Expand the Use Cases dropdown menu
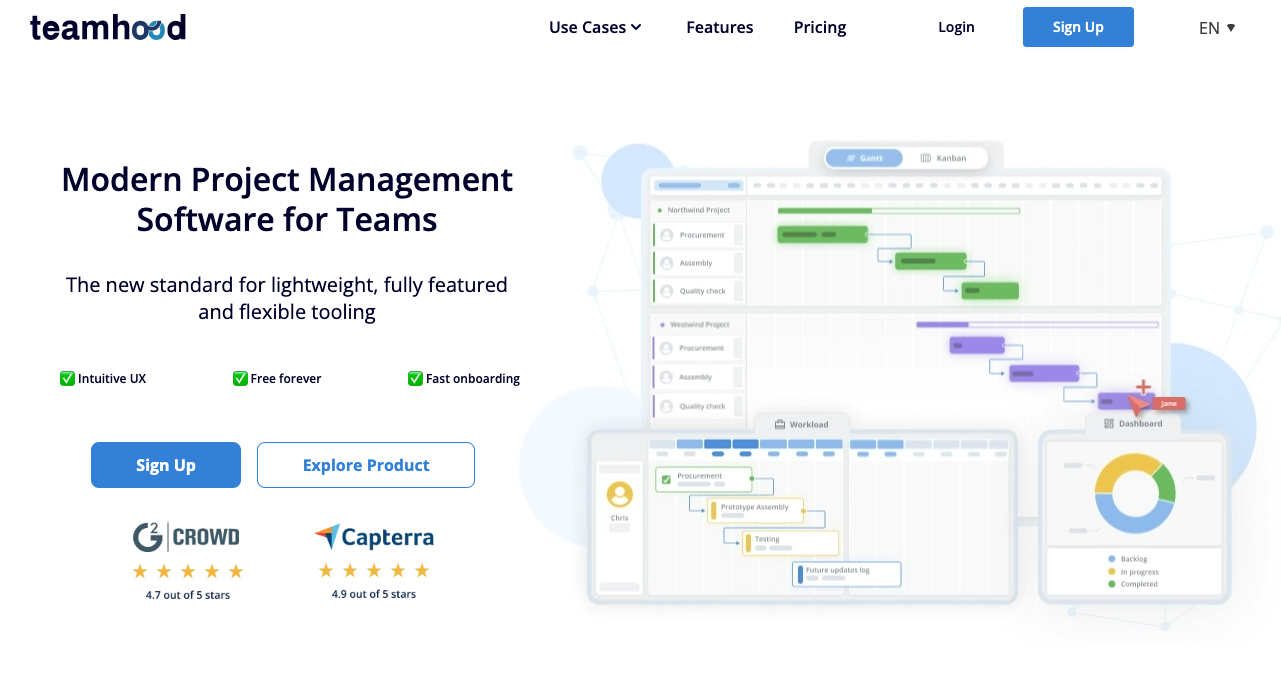Screen dimensions: 1281x683 tap(595, 27)
